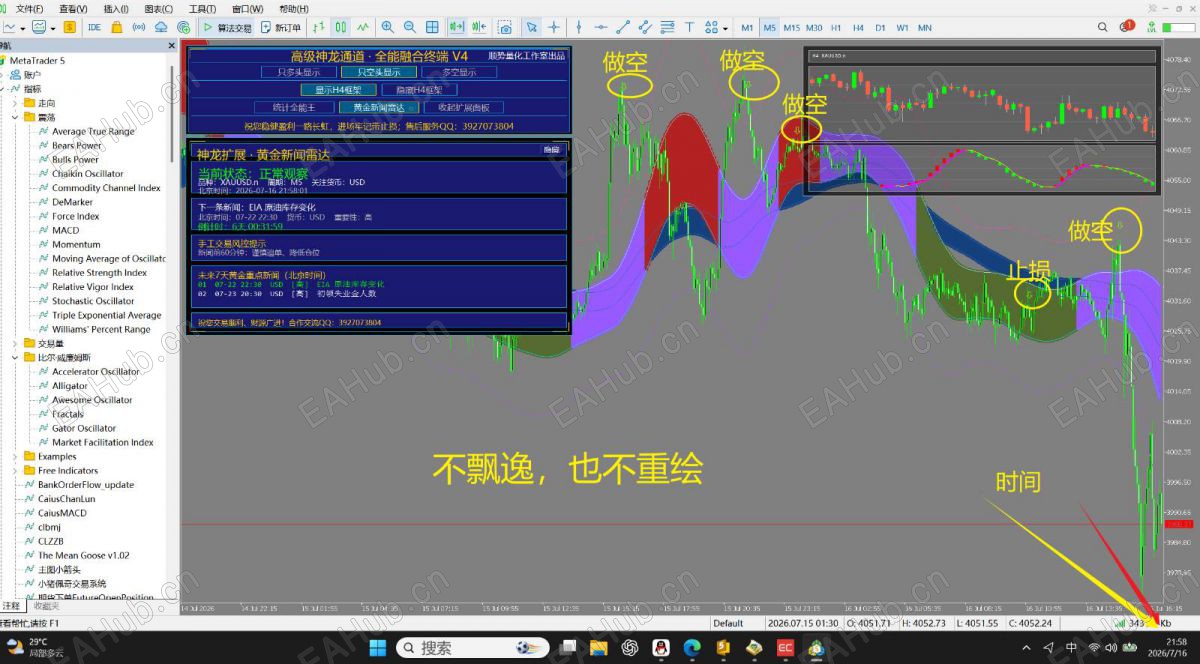Screen dimensions: 1200x664
Task: Open search with magnifier icon
Action: click(x=1102, y=27)
